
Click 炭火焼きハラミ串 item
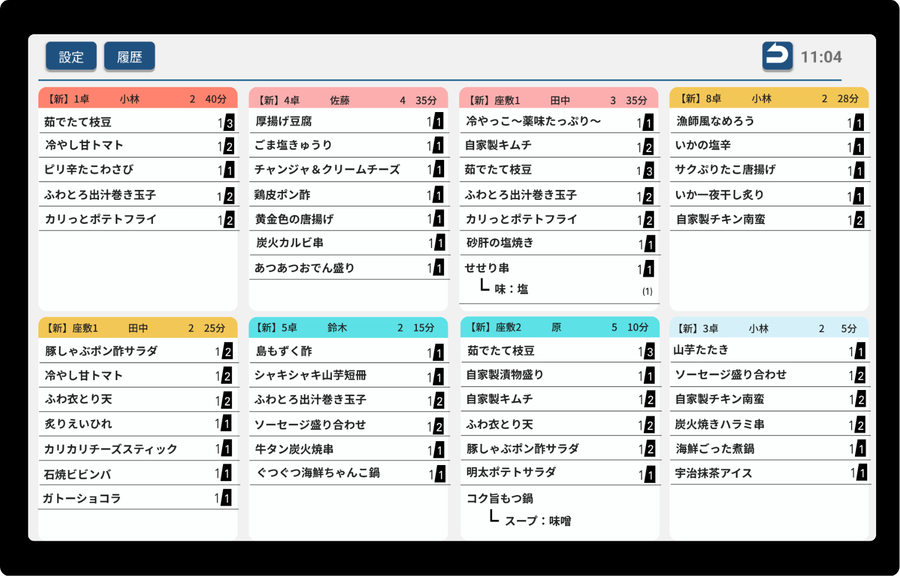pyautogui.click(x=770, y=424)
